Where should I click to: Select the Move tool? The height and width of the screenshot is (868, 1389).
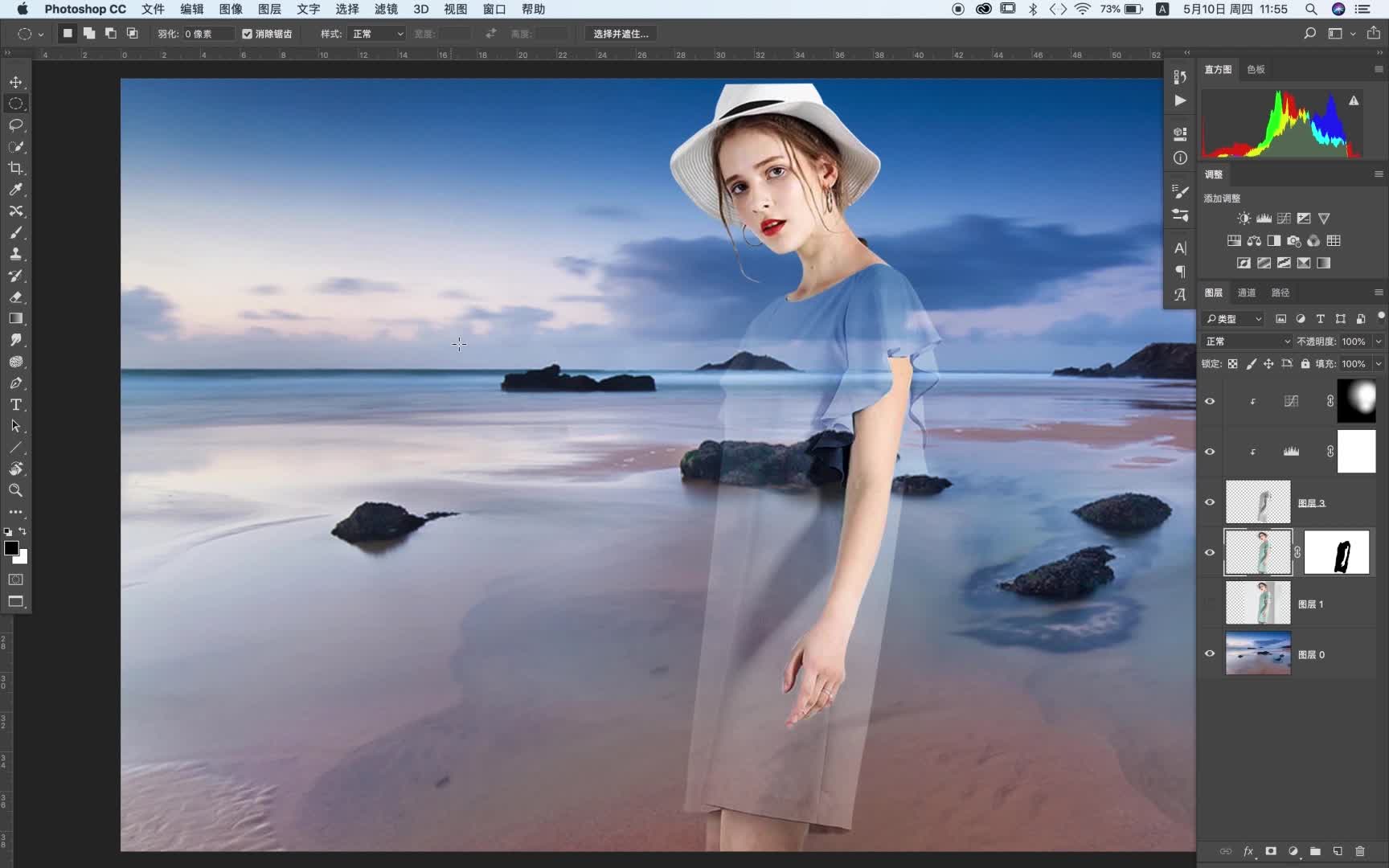15,82
